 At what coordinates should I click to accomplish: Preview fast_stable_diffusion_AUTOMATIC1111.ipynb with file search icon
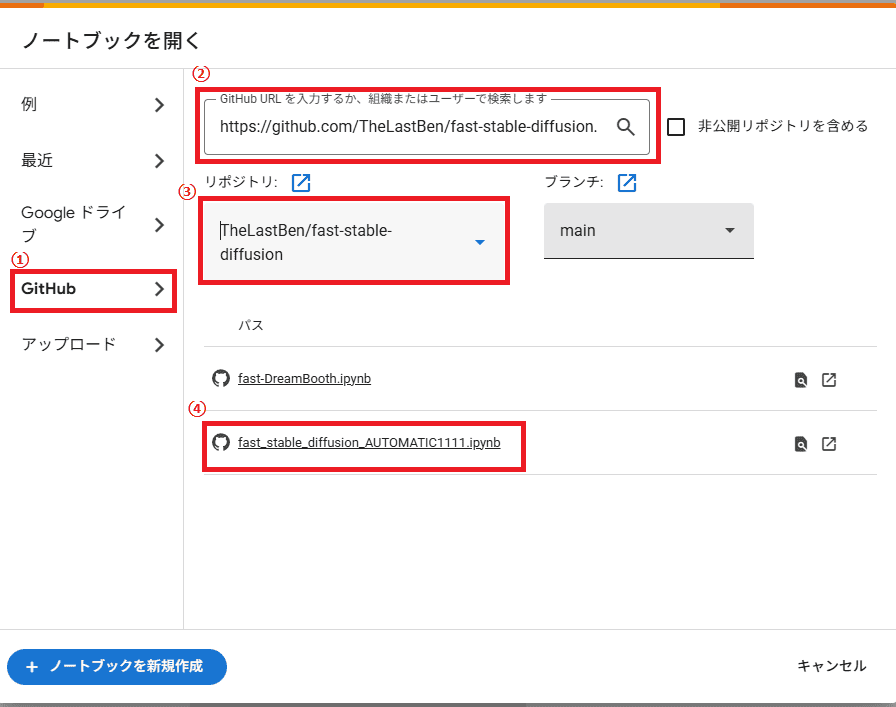click(x=801, y=444)
